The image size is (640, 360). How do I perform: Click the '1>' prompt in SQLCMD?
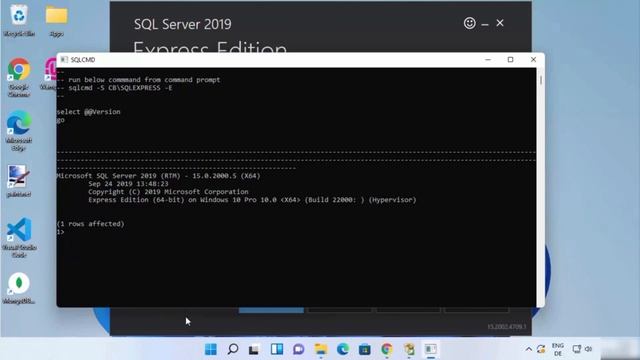click(x=60, y=232)
